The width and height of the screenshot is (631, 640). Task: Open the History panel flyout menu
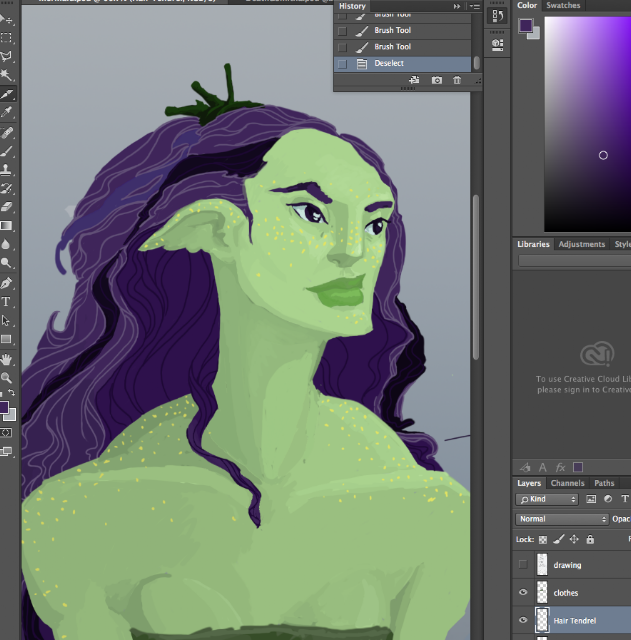(x=474, y=7)
